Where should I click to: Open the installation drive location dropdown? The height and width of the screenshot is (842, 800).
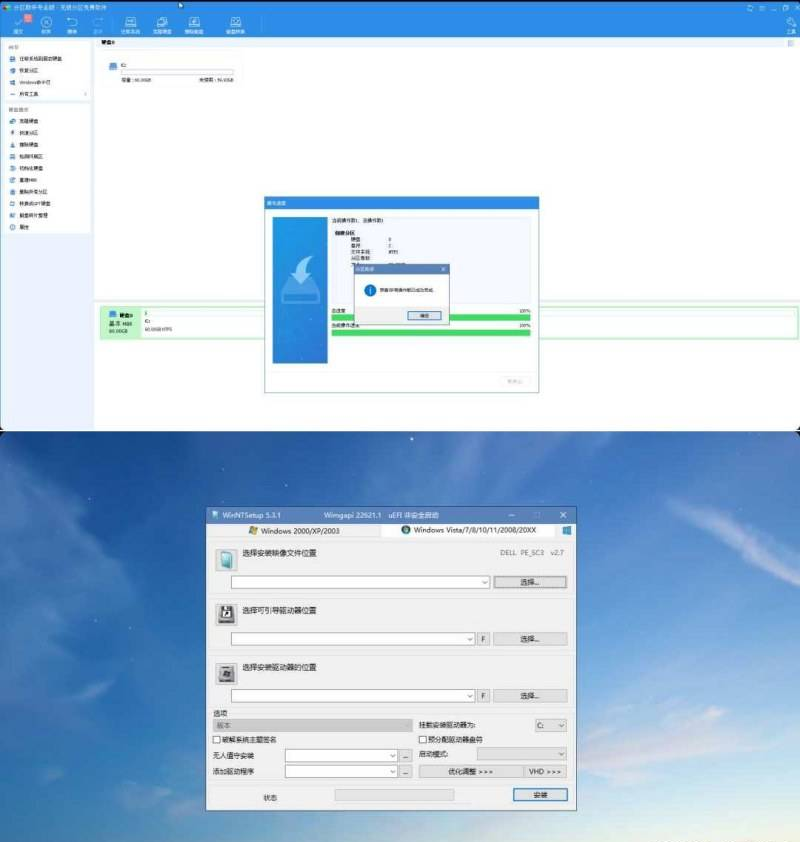click(470, 696)
